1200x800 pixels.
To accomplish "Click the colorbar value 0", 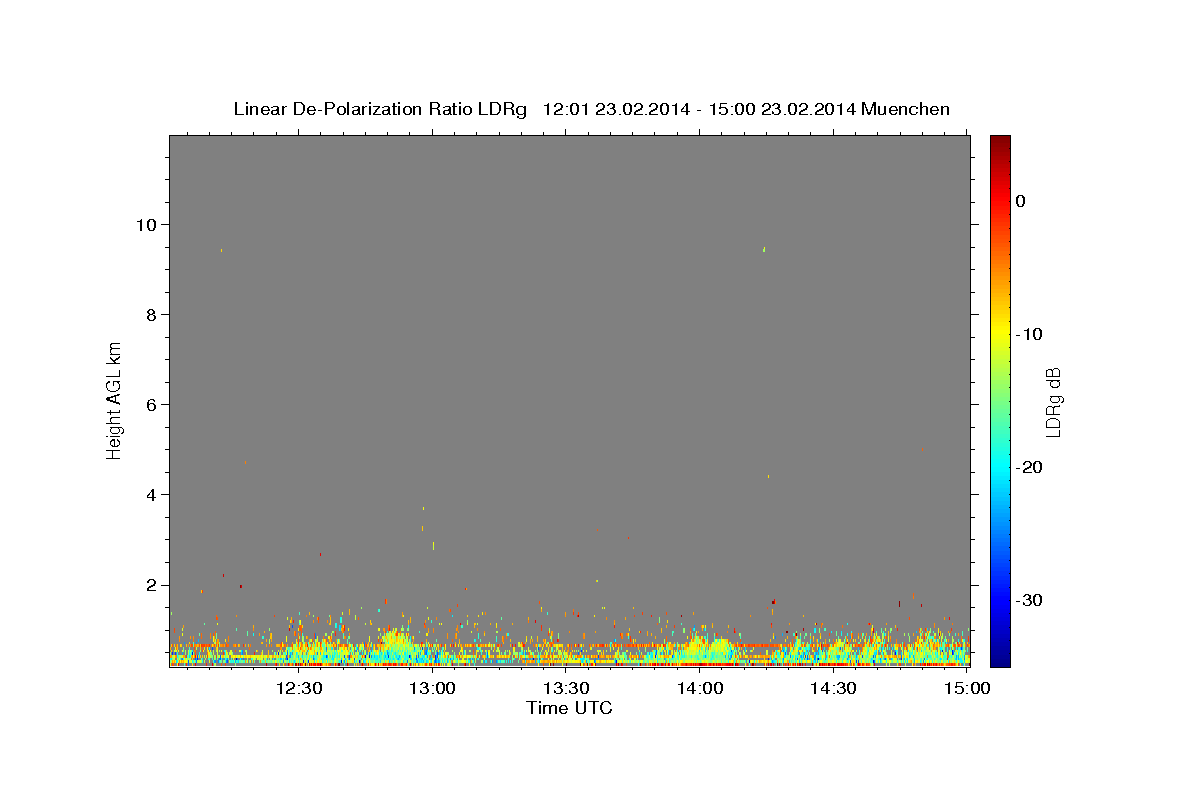I will (x=1020, y=201).
